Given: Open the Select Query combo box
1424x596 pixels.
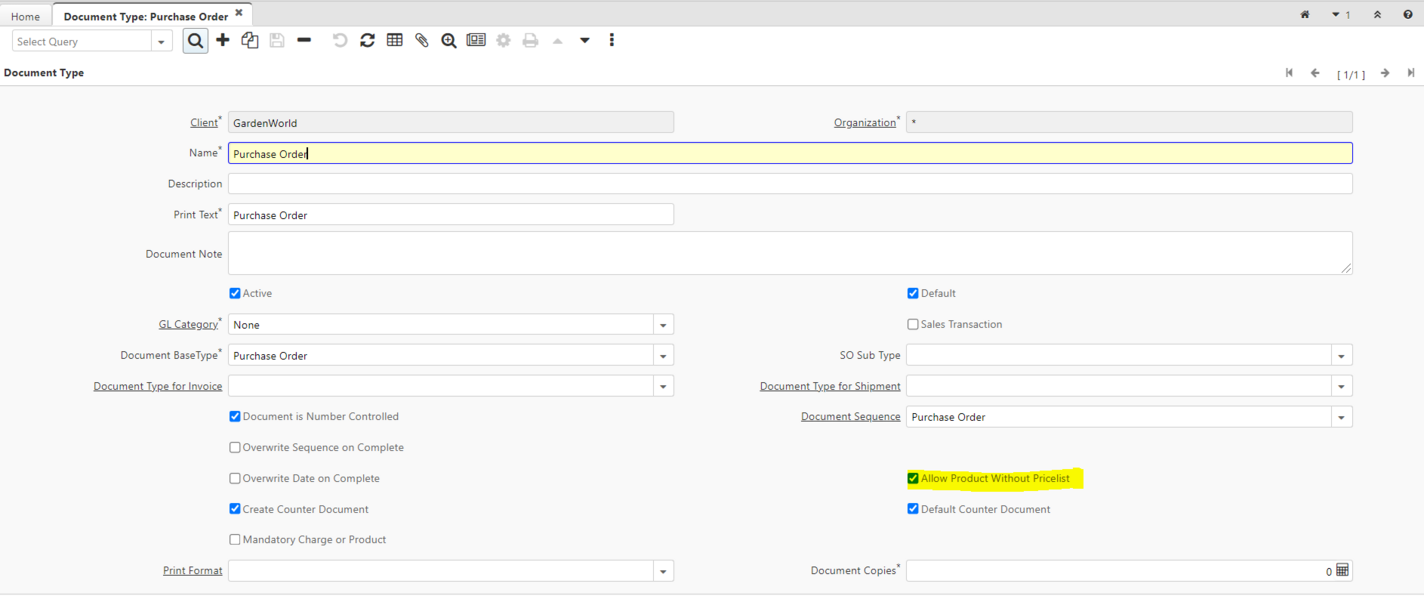Looking at the screenshot, I should [x=161, y=42].
